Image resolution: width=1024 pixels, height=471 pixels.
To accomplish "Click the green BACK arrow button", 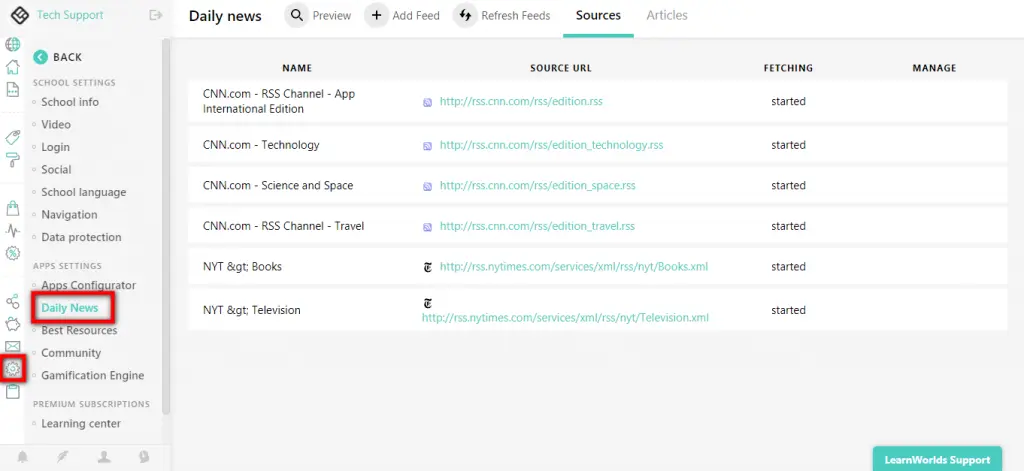I will coord(41,57).
